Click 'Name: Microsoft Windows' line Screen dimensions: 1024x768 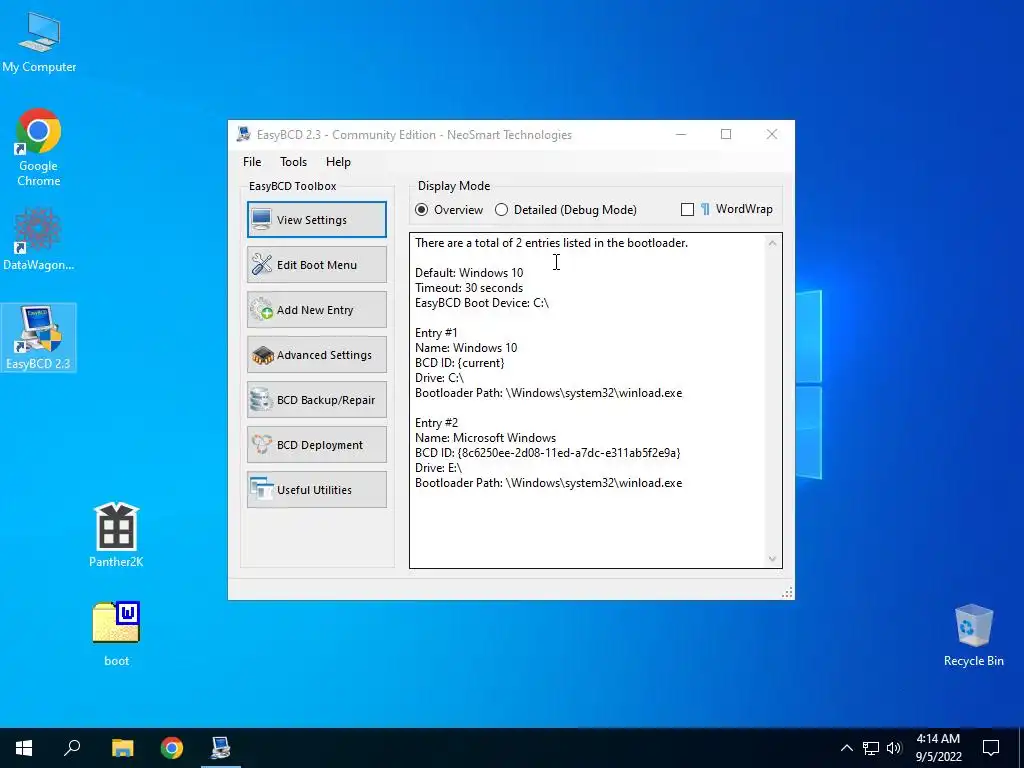[485, 438]
